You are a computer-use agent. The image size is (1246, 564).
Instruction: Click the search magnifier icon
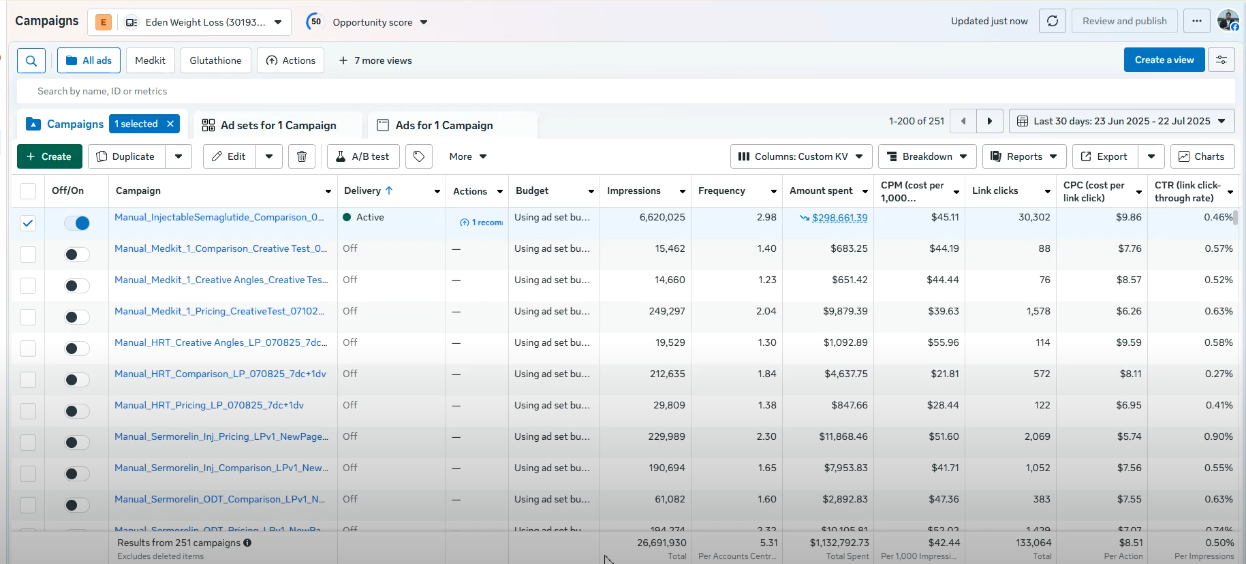(x=31, y=60)
